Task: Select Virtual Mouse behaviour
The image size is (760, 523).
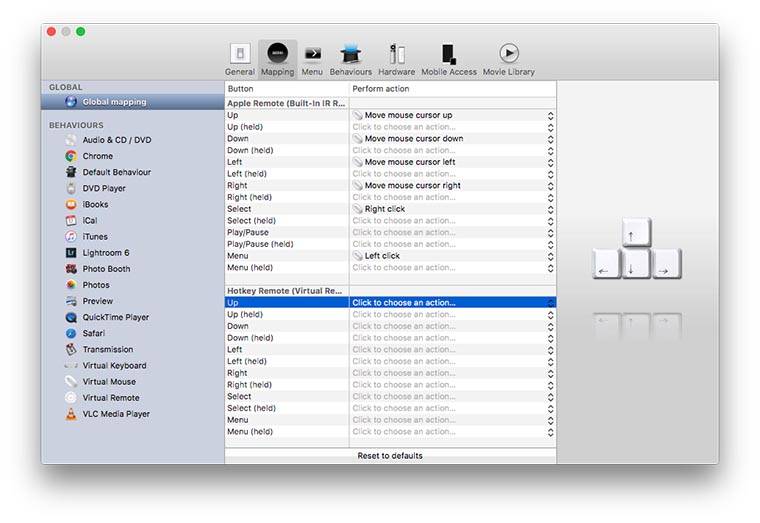Action: coord(109,382)
